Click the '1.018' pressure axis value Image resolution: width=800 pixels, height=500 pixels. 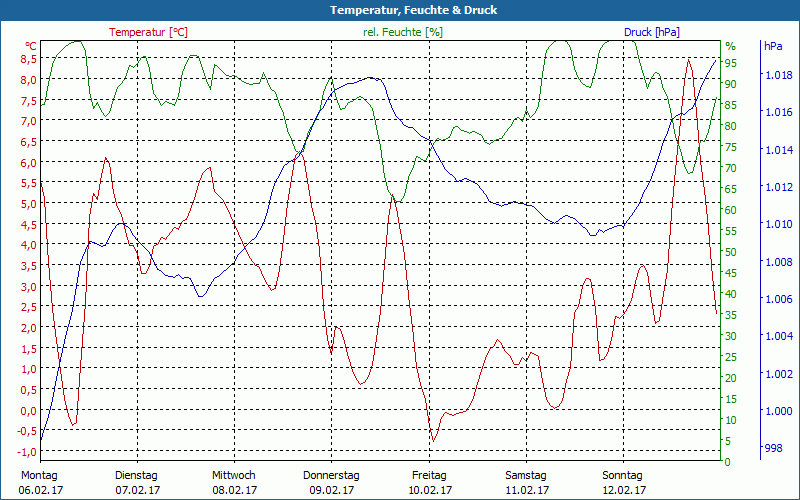778,76
